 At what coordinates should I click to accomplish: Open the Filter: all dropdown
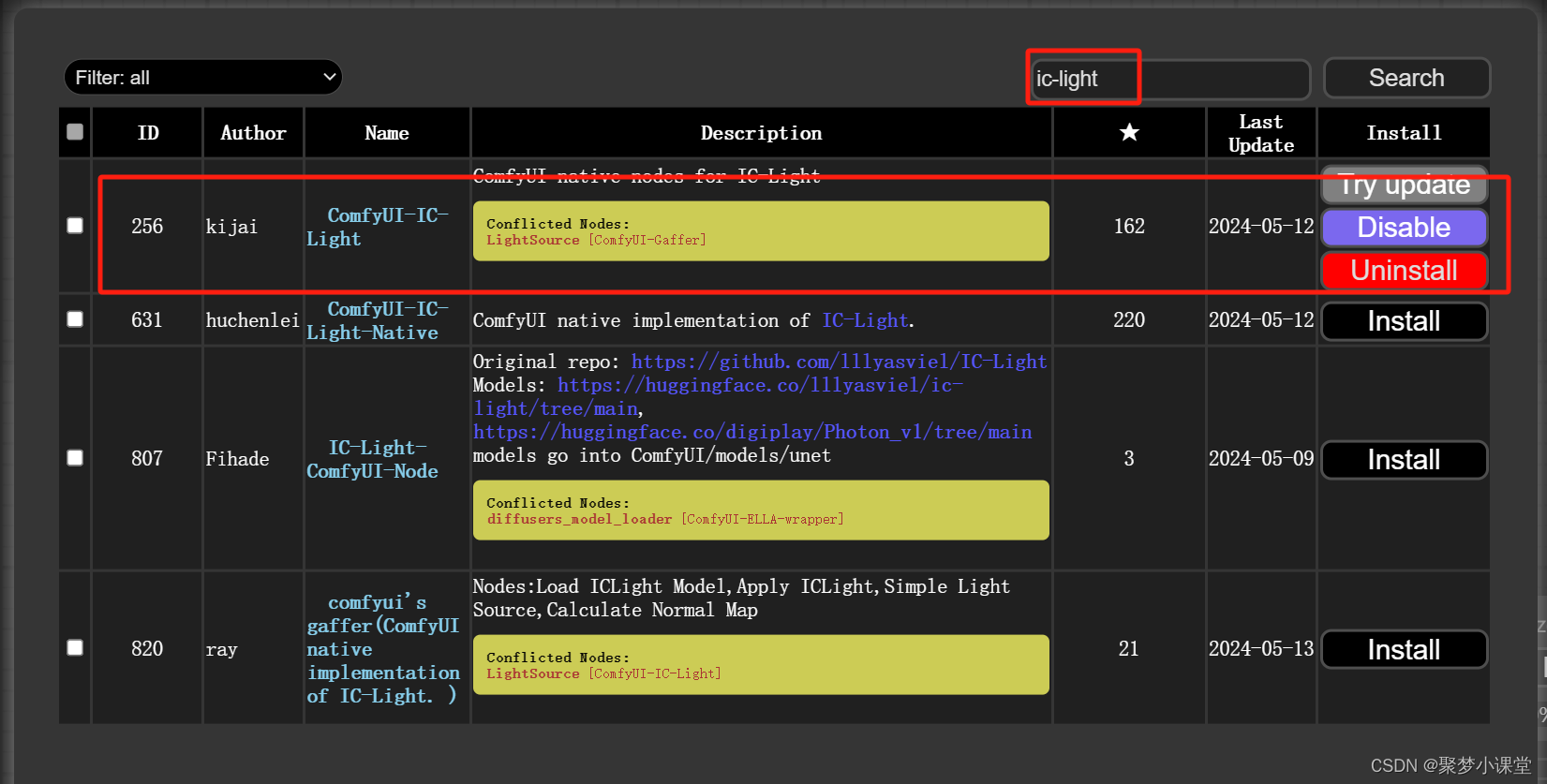203,78
